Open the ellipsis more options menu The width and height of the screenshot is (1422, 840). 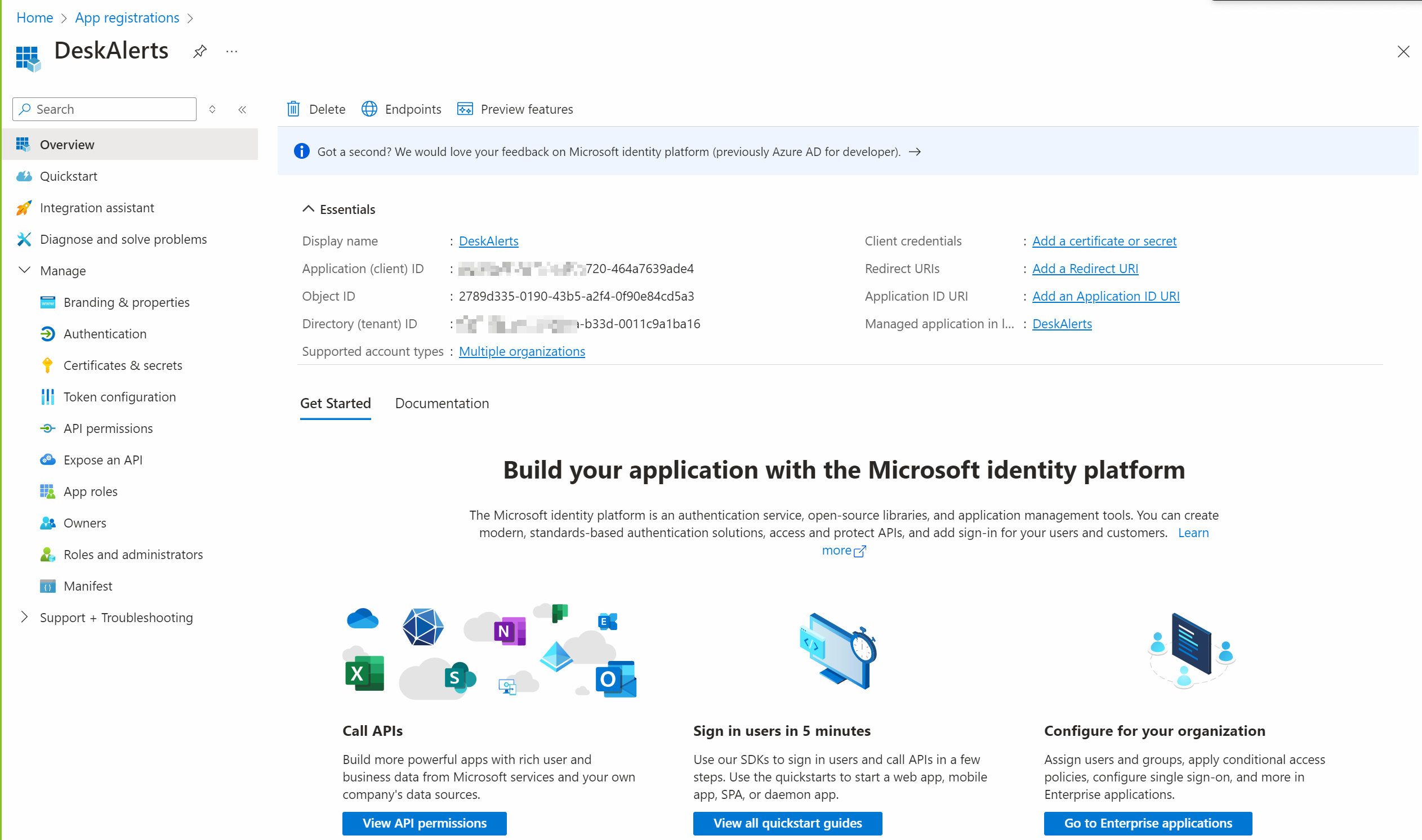pyautogui.click(x=231, y=51)
